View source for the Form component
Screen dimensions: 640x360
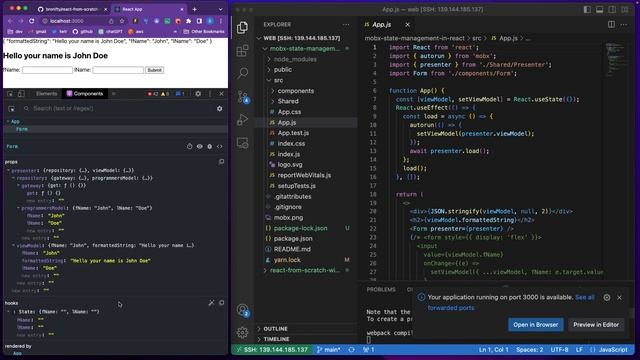[220, 146]
